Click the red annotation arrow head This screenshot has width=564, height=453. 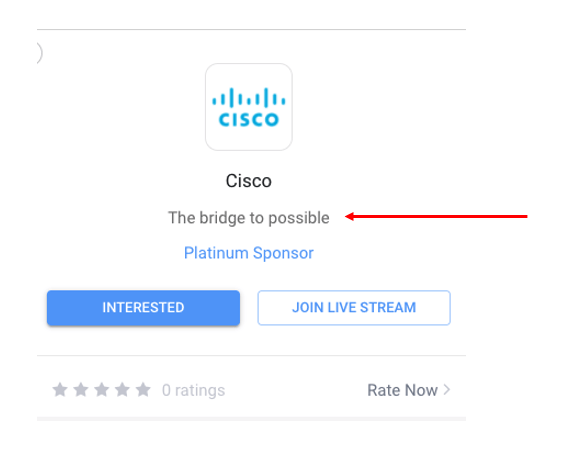[350, 216]
